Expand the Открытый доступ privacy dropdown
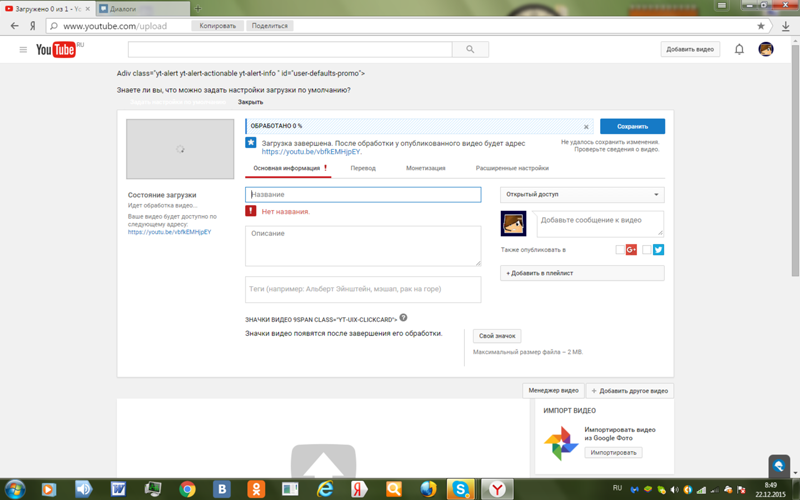Screen dimensions: 800x500 [582, 194]
